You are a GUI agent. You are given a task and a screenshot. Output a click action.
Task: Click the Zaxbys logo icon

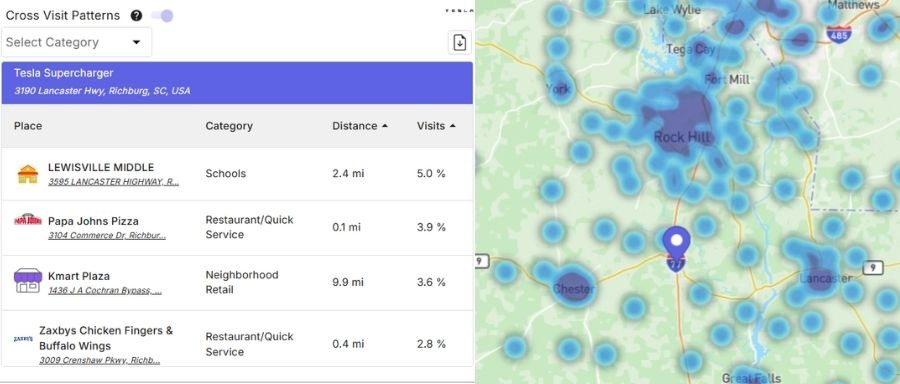click(x=23, y=339)
